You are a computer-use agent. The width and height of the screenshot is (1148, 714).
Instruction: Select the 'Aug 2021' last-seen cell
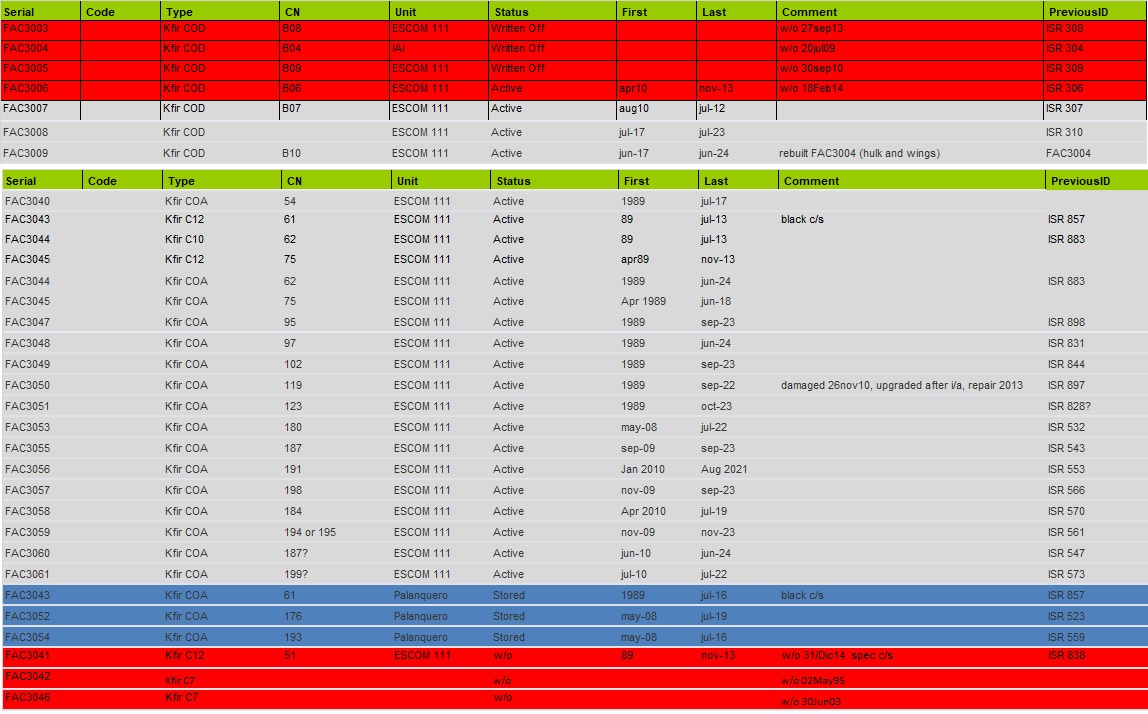click(x=724, y=469)
